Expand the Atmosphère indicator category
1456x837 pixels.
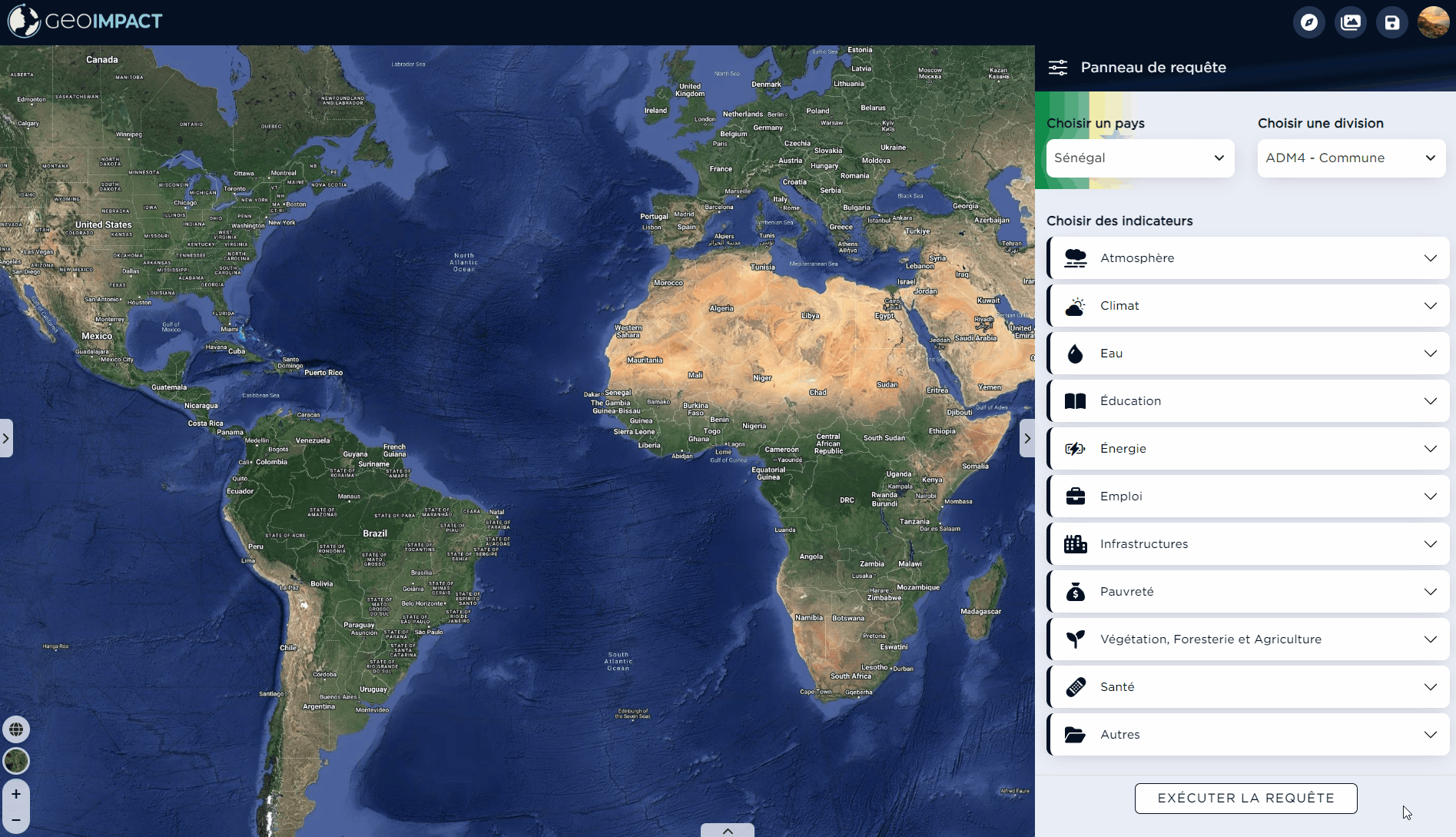(1249, 258)
